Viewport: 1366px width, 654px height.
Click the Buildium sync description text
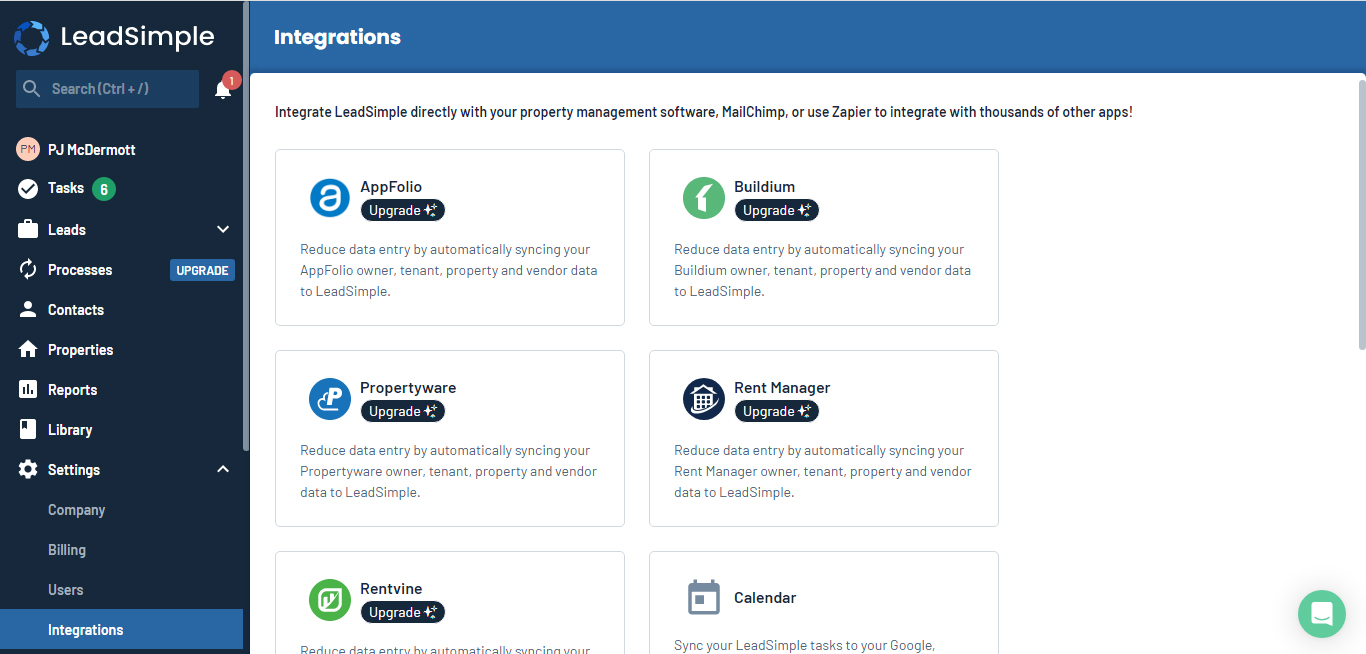(823, 271)
